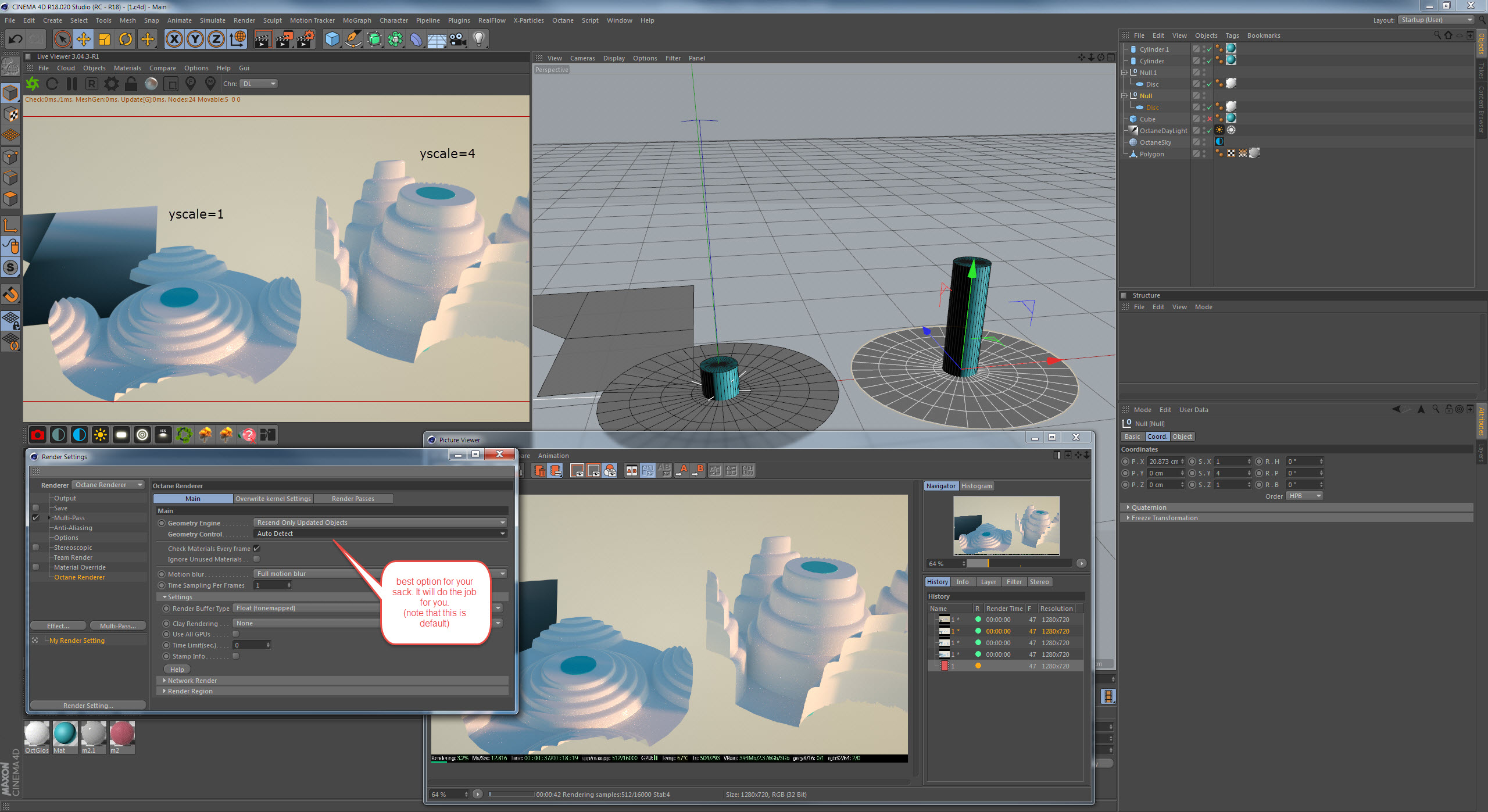Open the MoGraph menu
Viewport: 1488px width, 812px height.
(x=356, y=20)
